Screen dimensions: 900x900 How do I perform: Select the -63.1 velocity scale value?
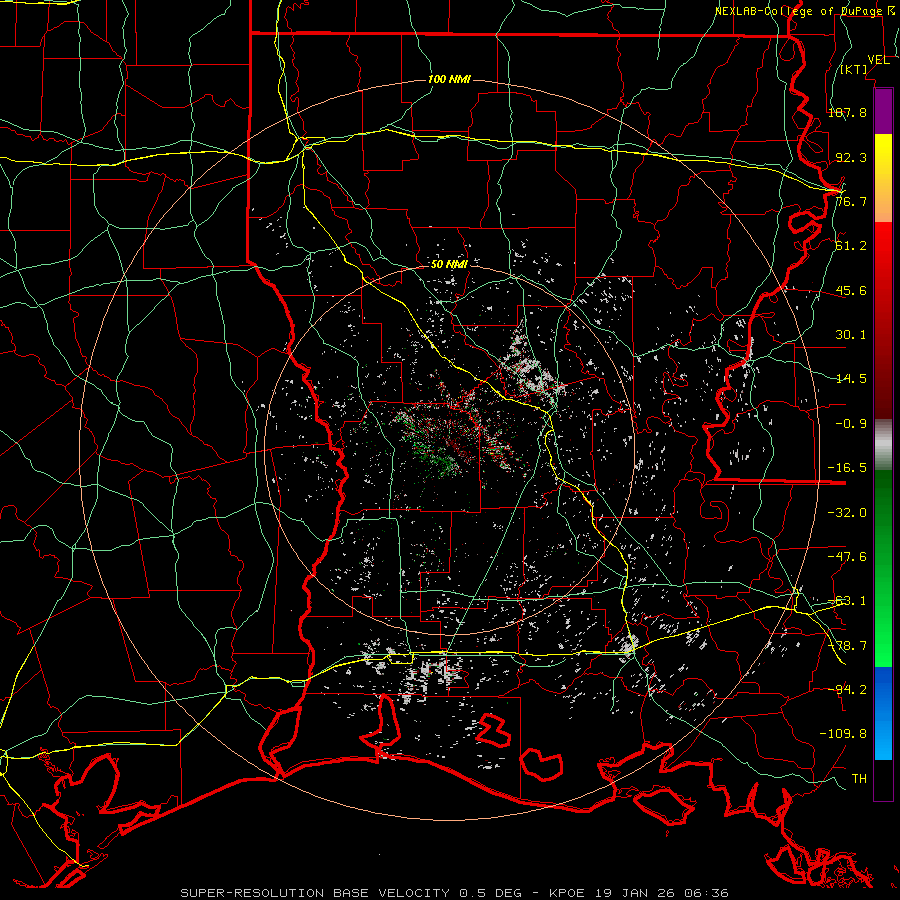[x=847, y=601]
